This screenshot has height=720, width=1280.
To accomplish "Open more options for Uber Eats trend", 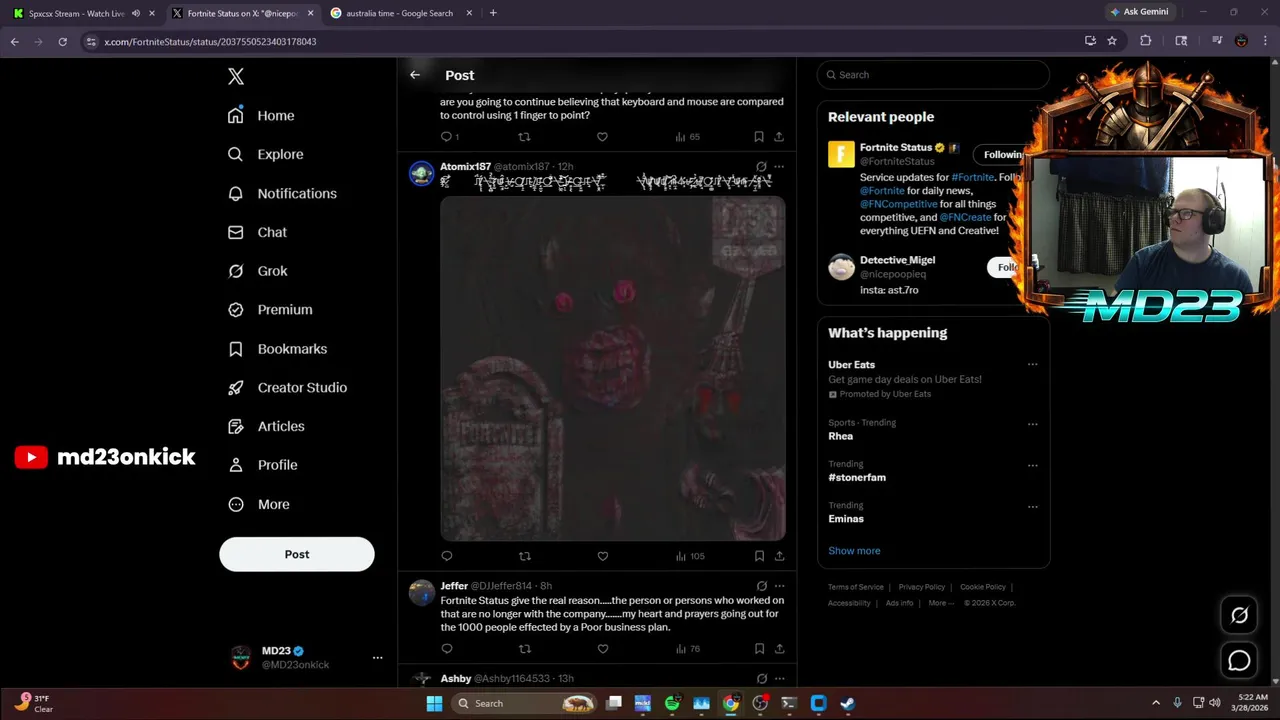I will [1032, 365].
